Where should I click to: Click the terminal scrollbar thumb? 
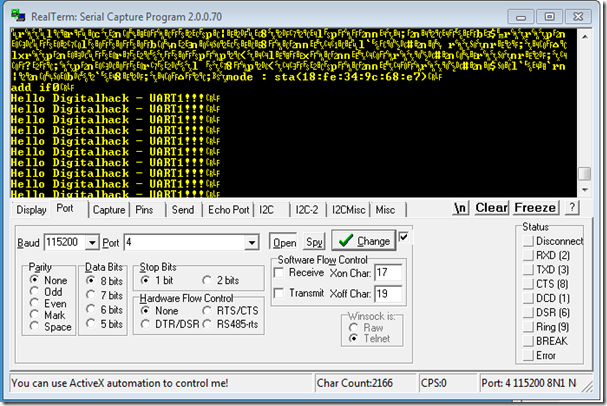coord(585,174)
